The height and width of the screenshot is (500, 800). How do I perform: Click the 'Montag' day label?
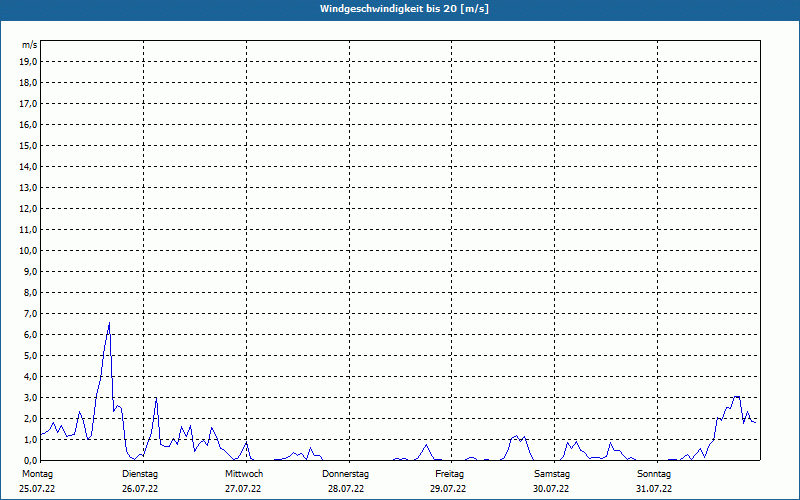pyautogui.click(x=37, y=474)
